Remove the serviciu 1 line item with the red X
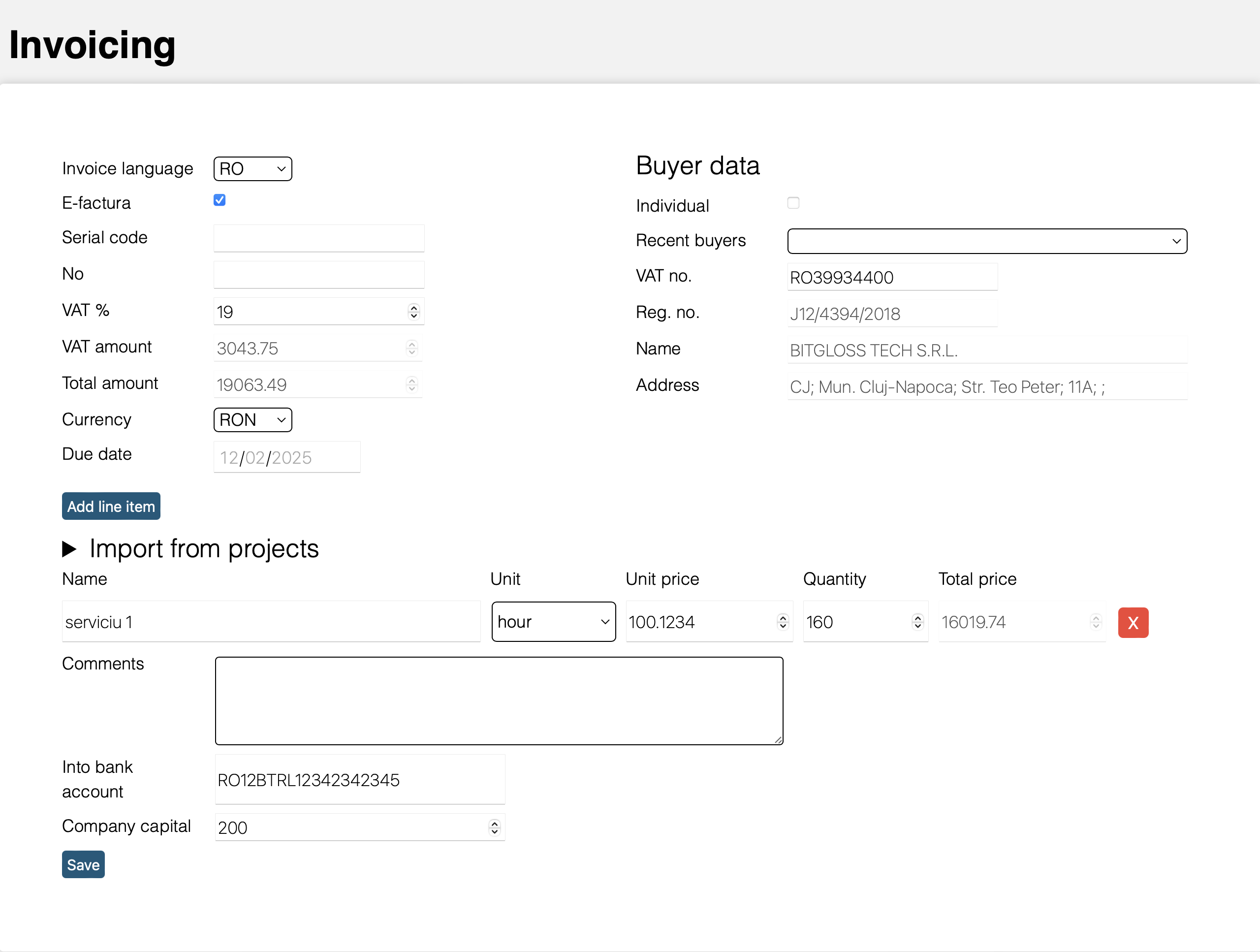The height and width of the screenshot is (952, 1260). (1133, 622)
